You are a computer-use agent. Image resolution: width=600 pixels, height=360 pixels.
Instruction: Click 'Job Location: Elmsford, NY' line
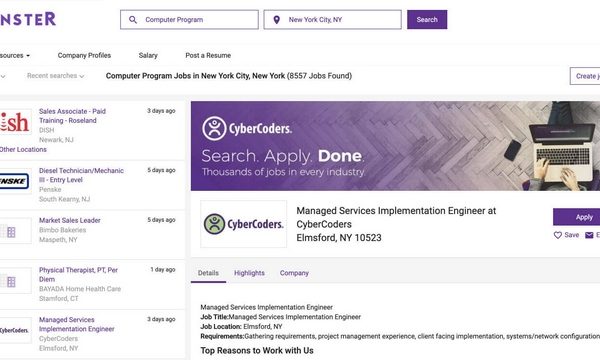[241, 327]
